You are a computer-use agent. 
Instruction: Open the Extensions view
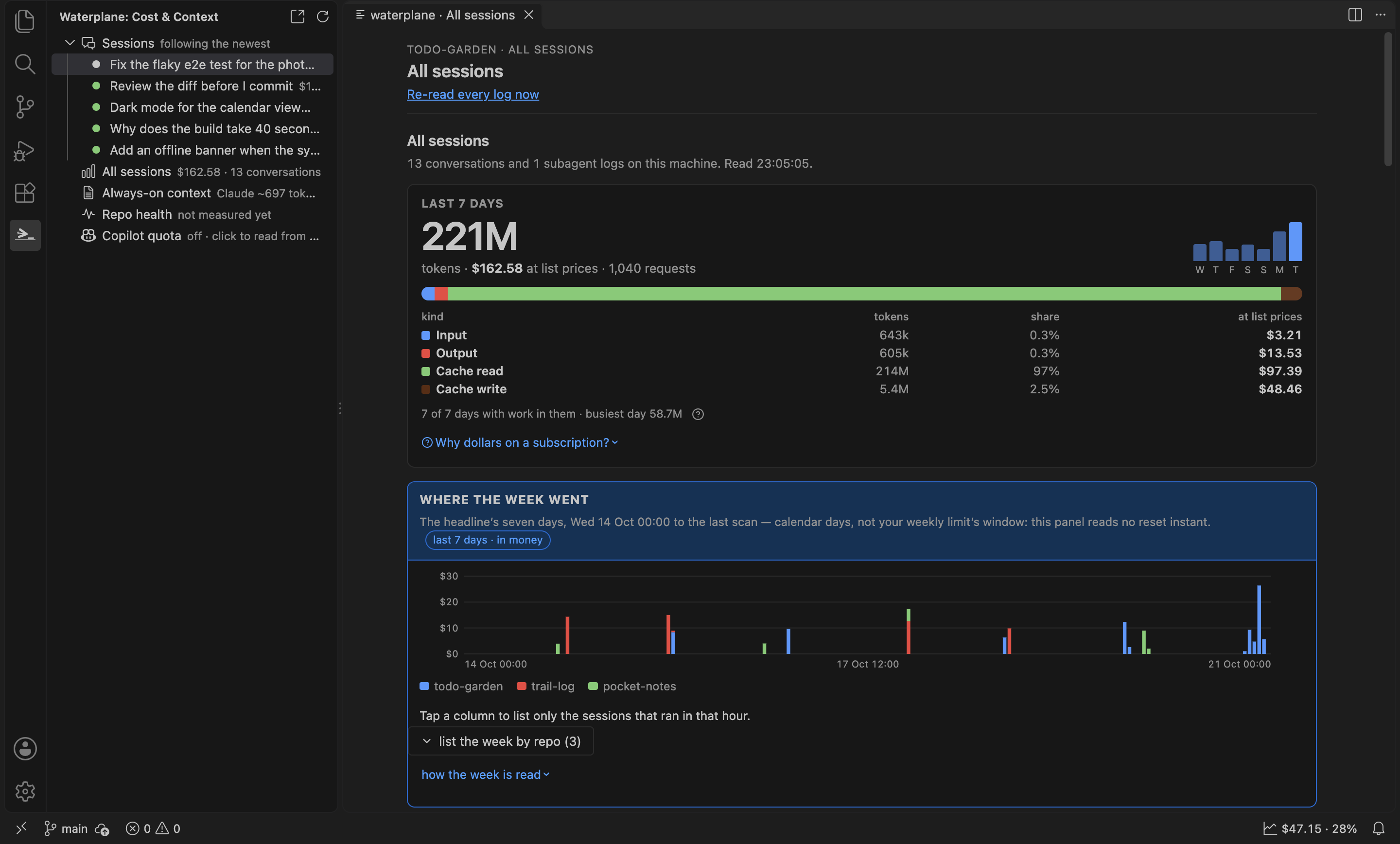click(24, 193)
